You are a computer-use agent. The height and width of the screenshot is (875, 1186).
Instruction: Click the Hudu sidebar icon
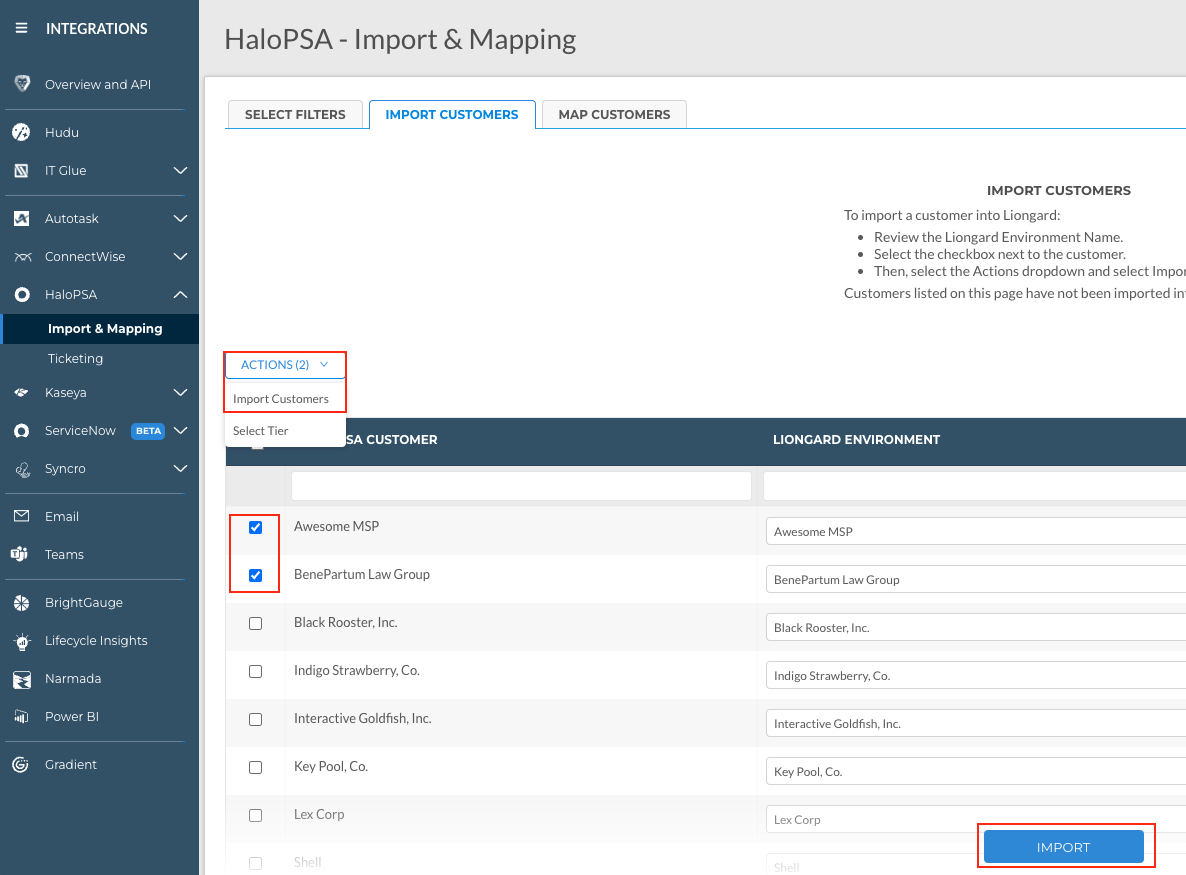(x=21, y=132)
